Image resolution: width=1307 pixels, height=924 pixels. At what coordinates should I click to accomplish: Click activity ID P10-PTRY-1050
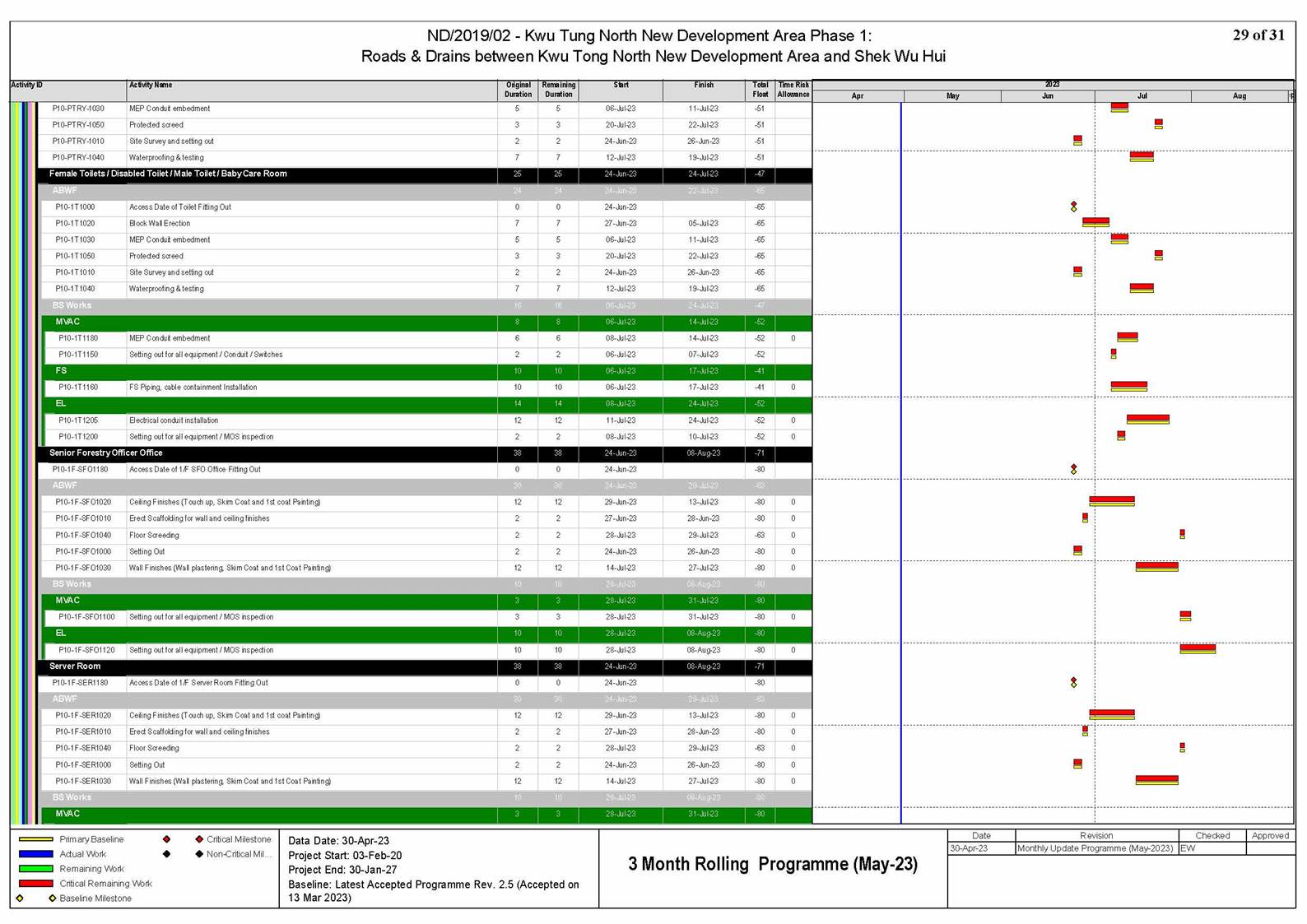tap(78, 125)
